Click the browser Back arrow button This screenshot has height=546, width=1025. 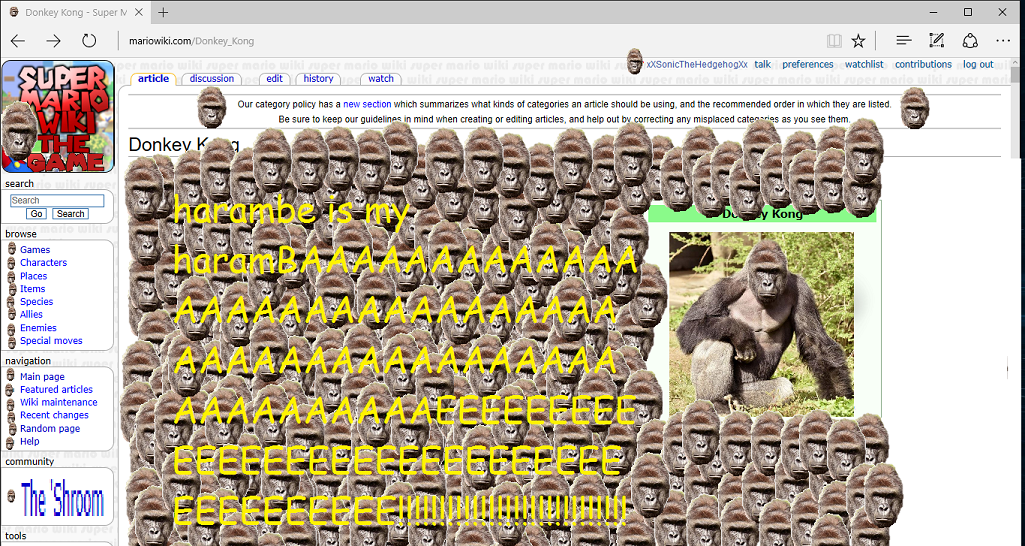point(18,41)
